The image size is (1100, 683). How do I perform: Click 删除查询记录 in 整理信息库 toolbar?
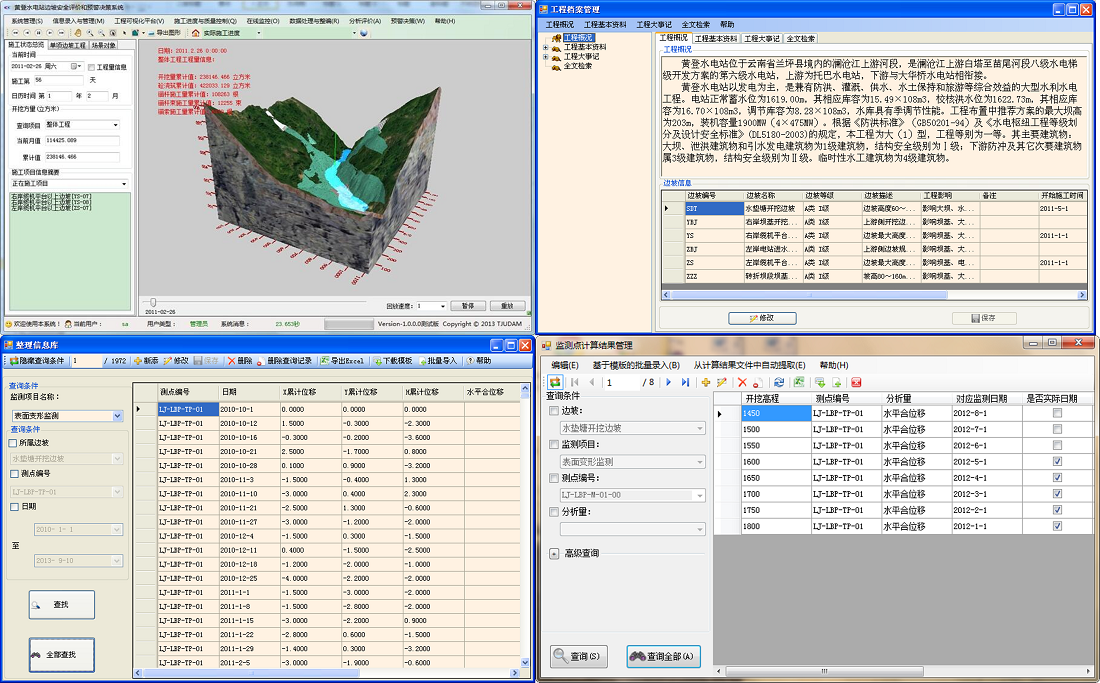(285, 360)
